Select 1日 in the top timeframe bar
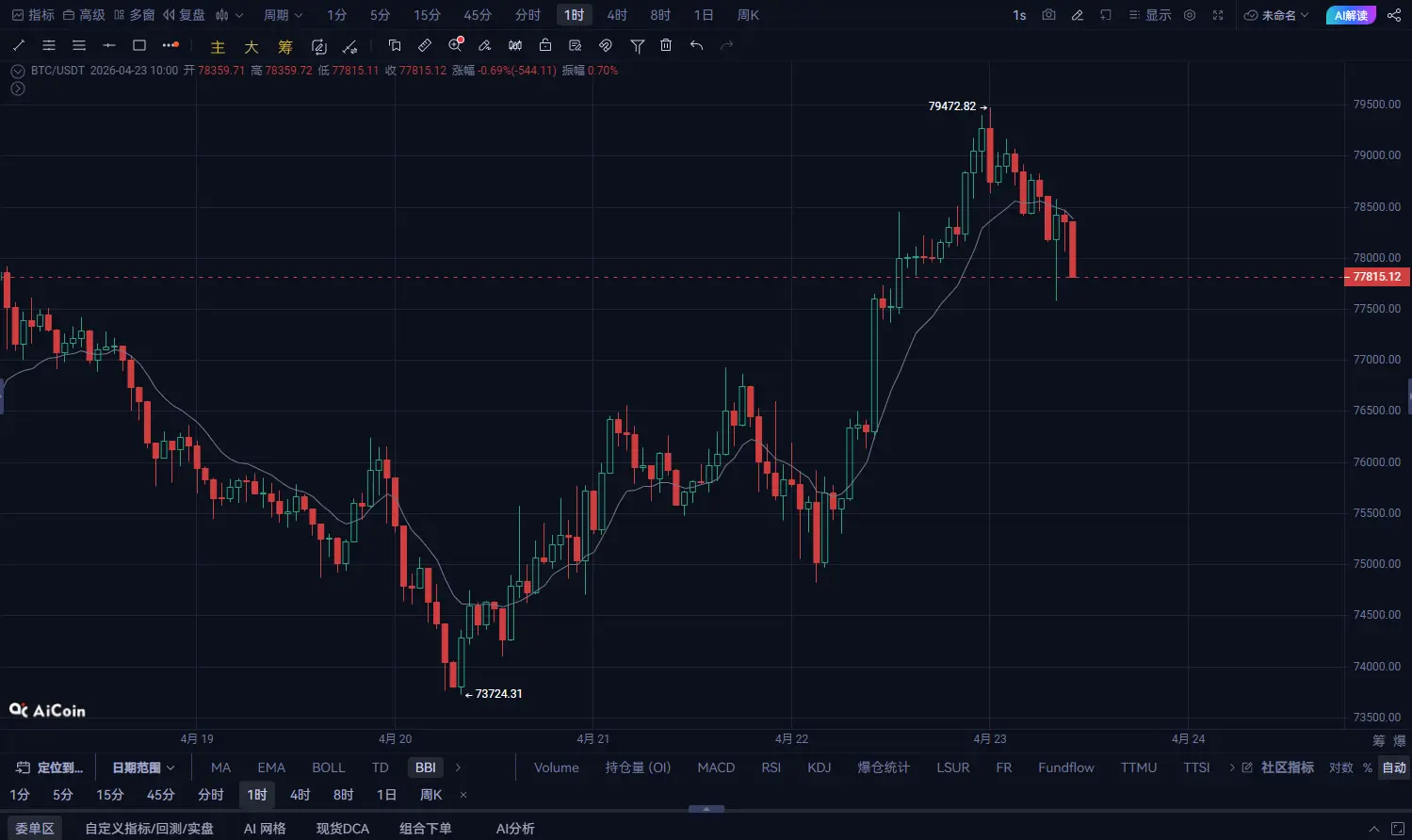The image size is (1412, 840). pos(704,15)
